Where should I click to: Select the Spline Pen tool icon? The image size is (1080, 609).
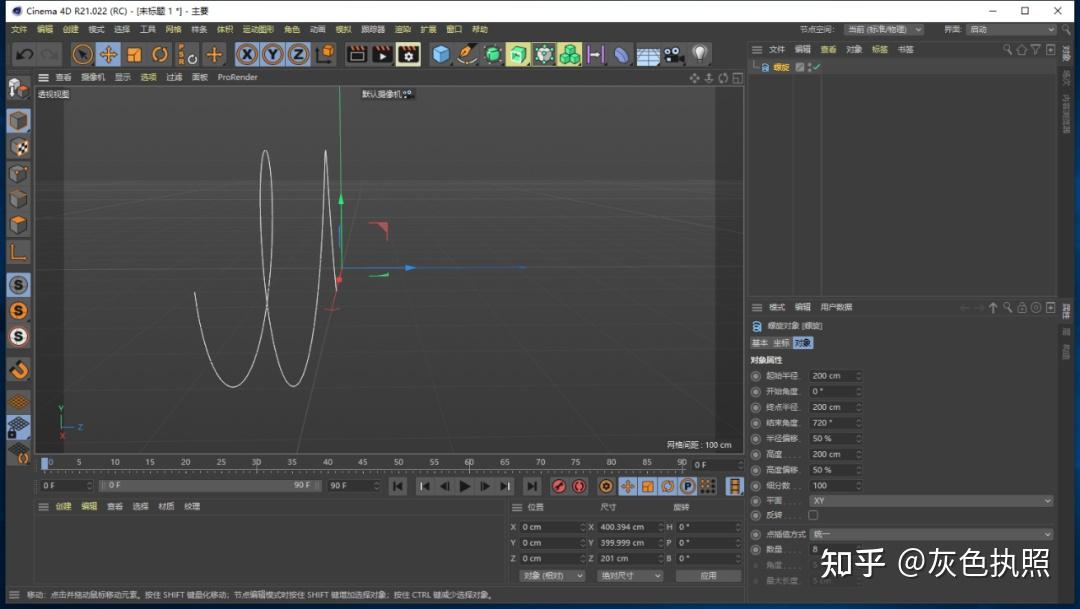[x=467, y=54]
